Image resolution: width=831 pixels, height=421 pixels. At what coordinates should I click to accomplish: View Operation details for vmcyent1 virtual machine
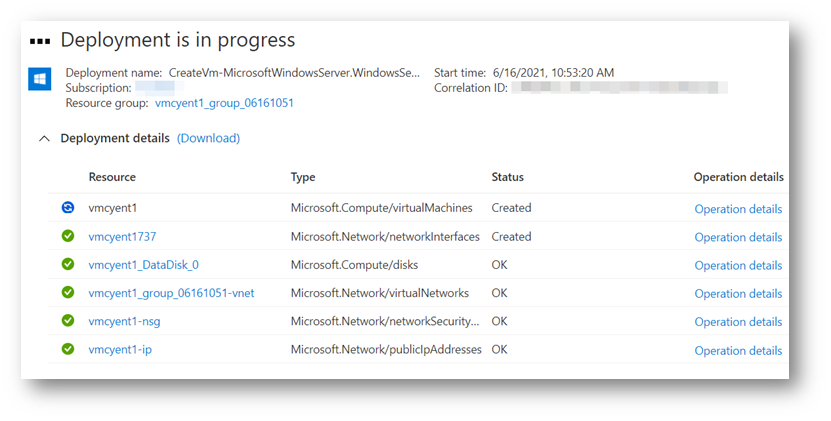(x=738, y=209)
